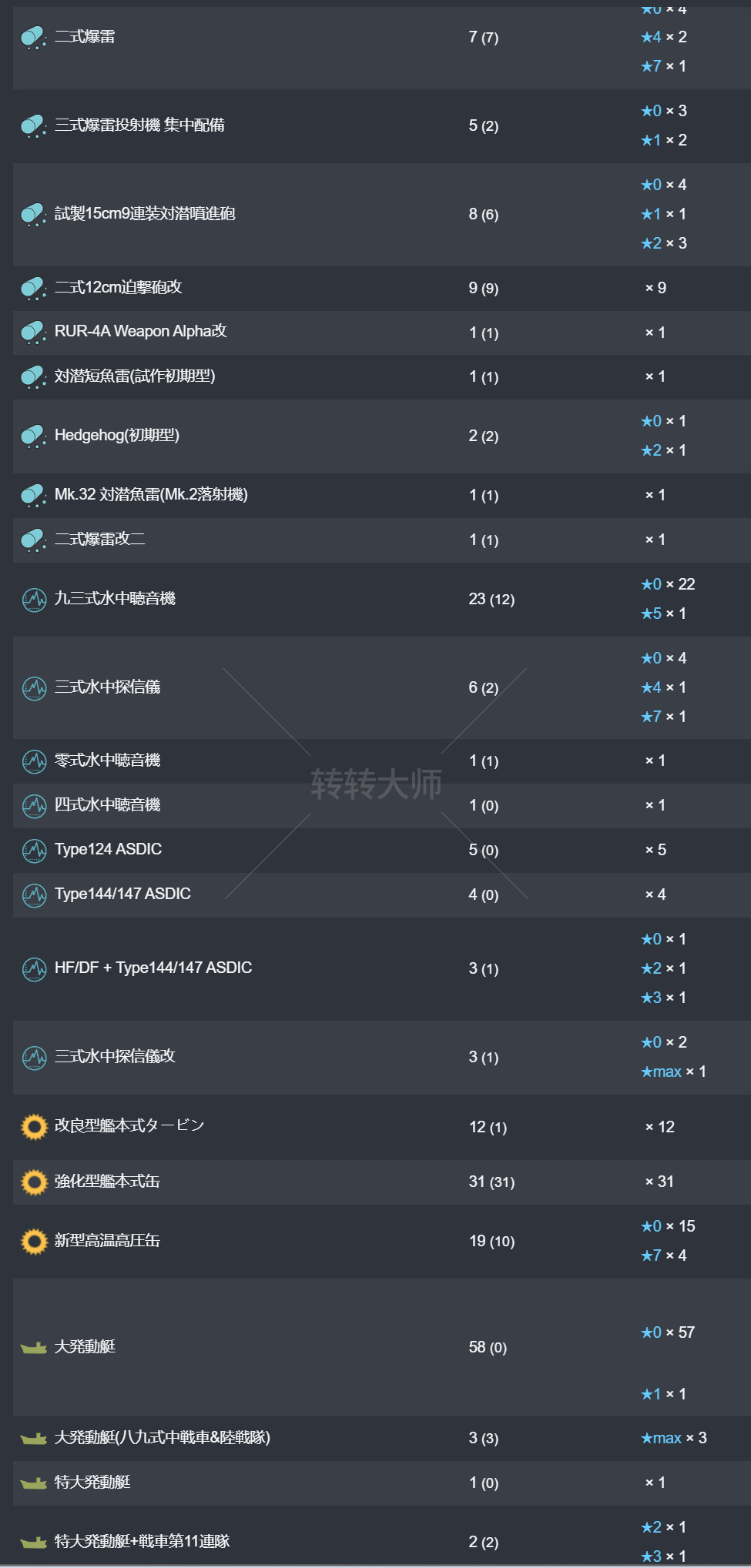Select the 試製15cm9連装対潜噴進砲 equipment name
751x1568 pixels.
145,213
